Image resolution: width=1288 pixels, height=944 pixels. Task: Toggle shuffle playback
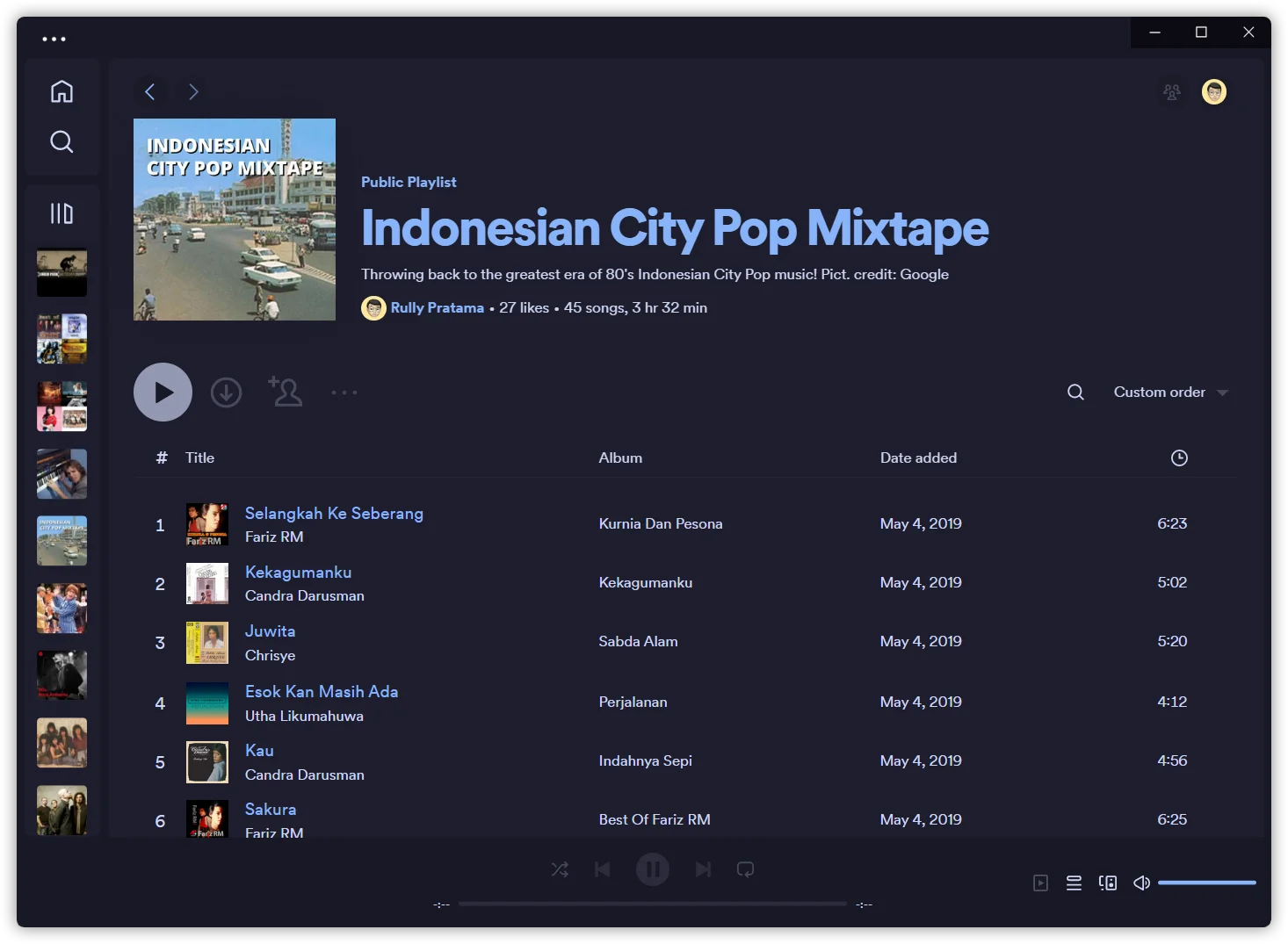pyautogui.click(x=560, y=869)
